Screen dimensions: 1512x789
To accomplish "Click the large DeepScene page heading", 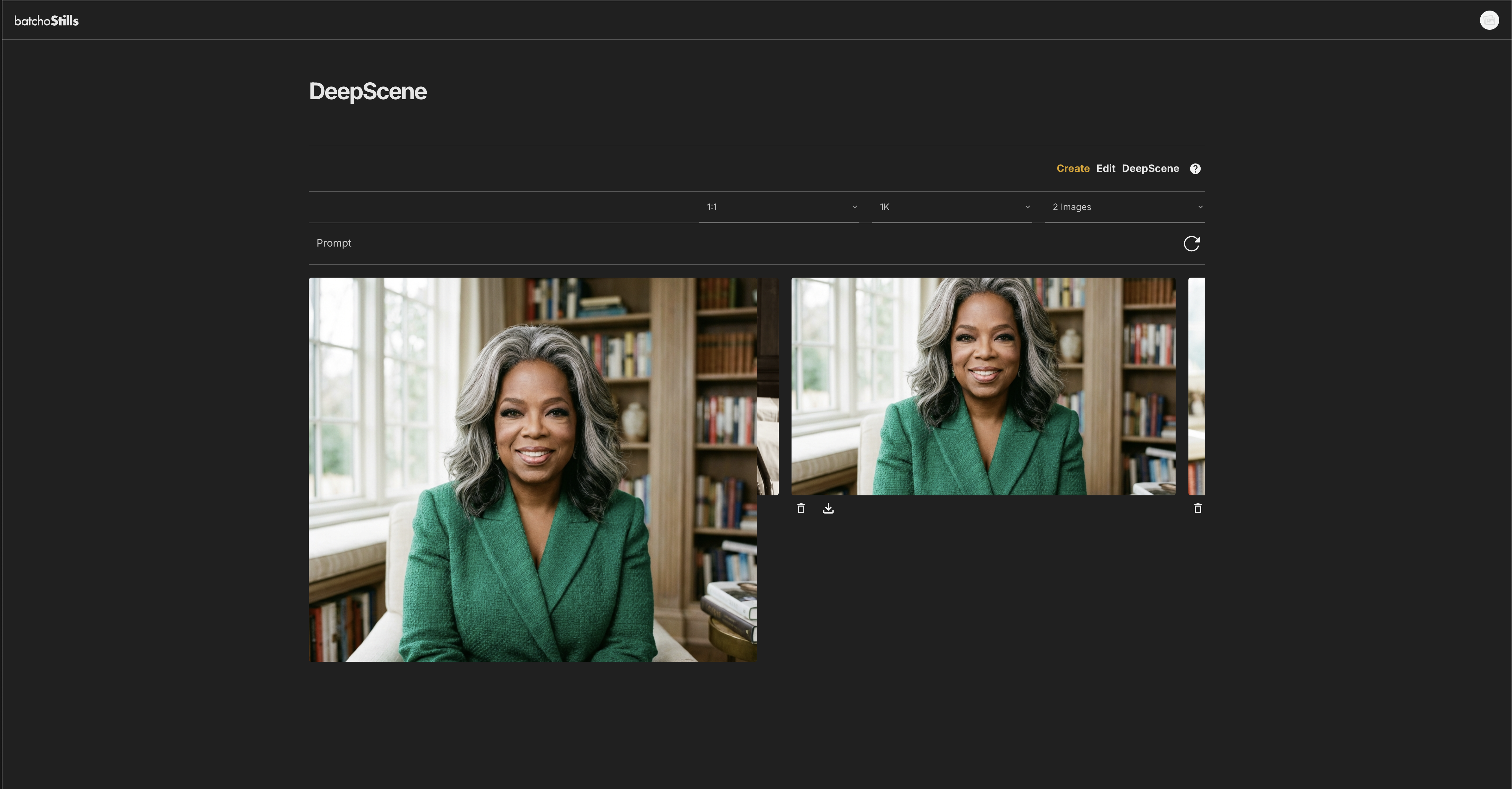I will (367, 92).
